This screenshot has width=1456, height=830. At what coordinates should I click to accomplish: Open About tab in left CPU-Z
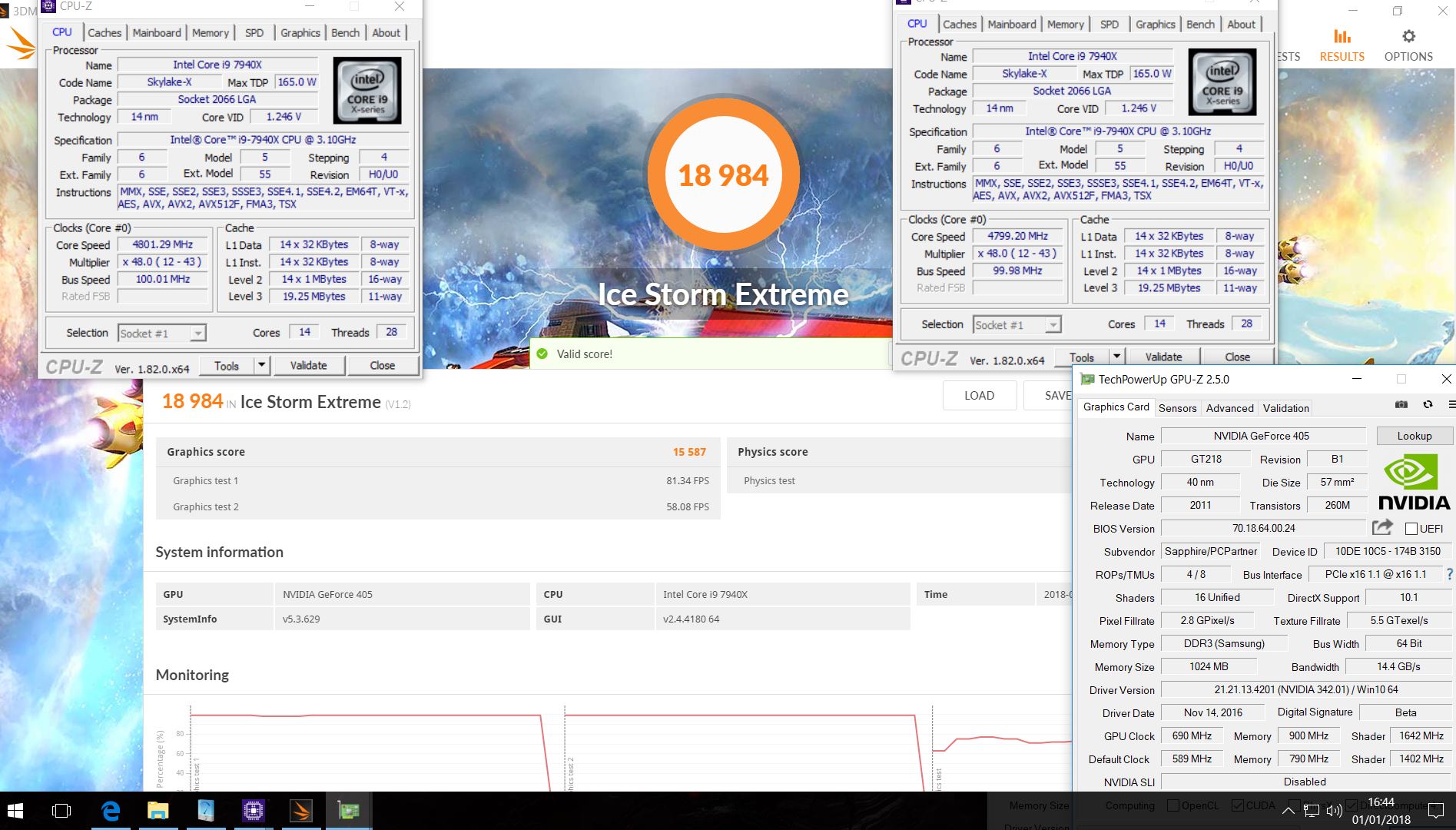point(386,32)
